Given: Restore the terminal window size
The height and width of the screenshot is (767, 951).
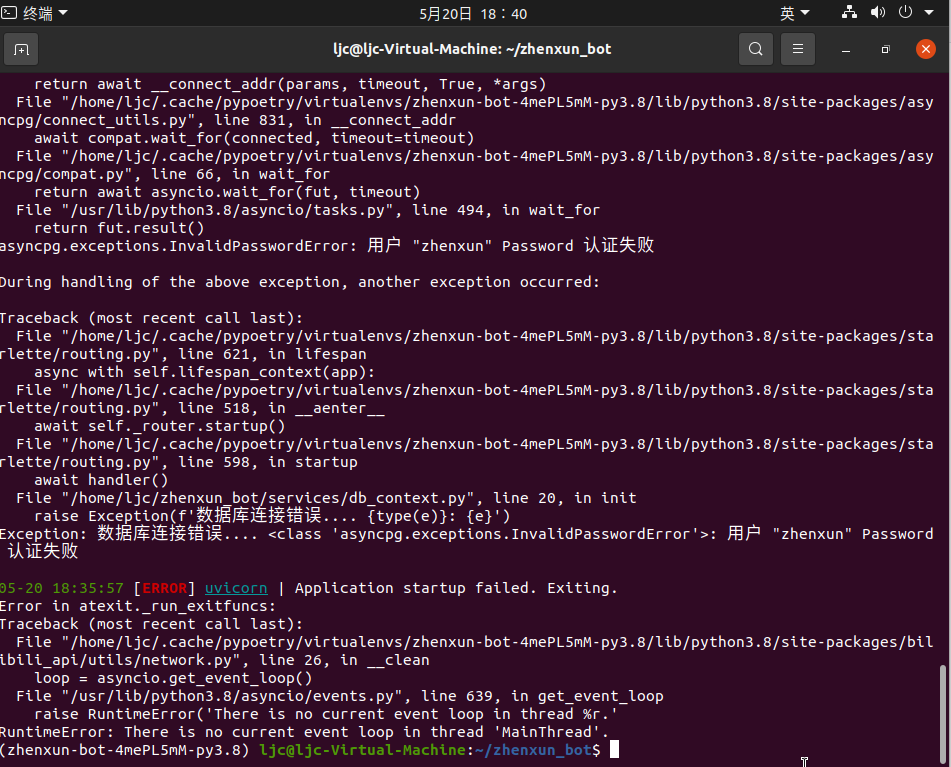Looking at the screenshot, I should tap(884, 48).
